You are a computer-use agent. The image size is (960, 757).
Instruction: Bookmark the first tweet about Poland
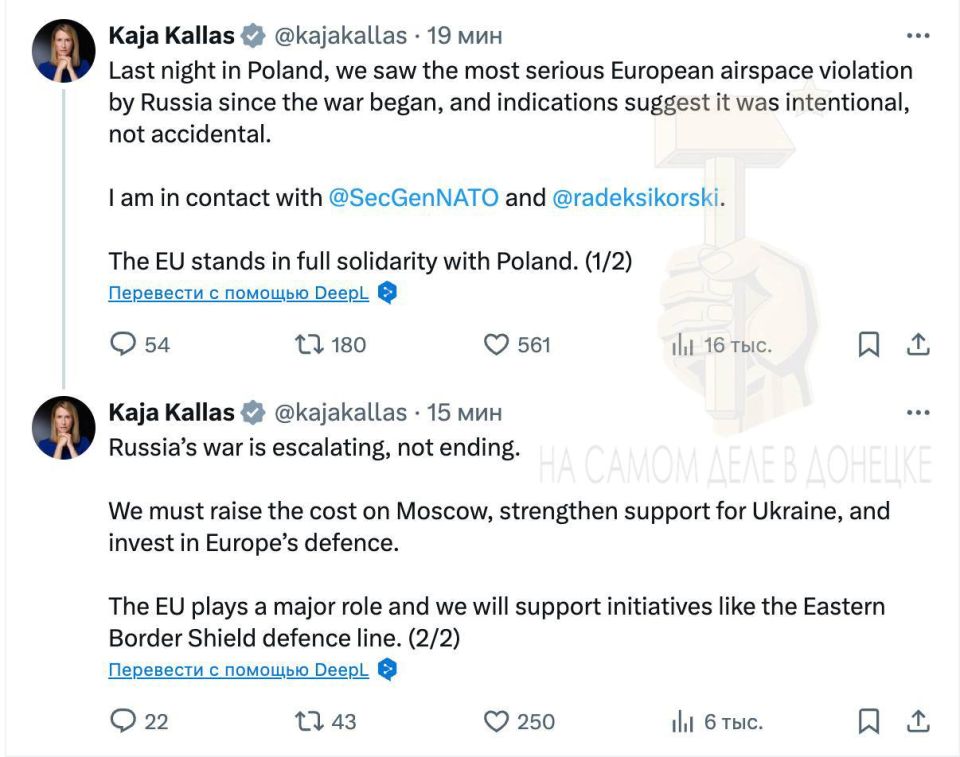(x=869, y=345)
